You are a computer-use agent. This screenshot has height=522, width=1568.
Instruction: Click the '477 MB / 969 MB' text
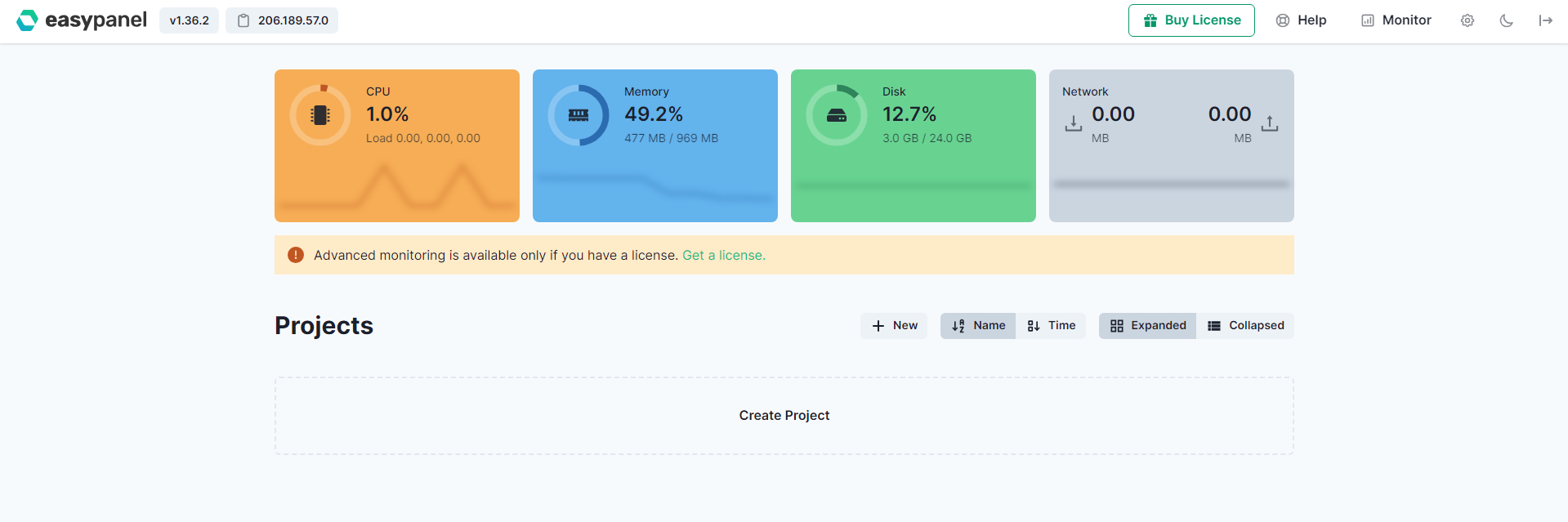[x=672, y=138]
